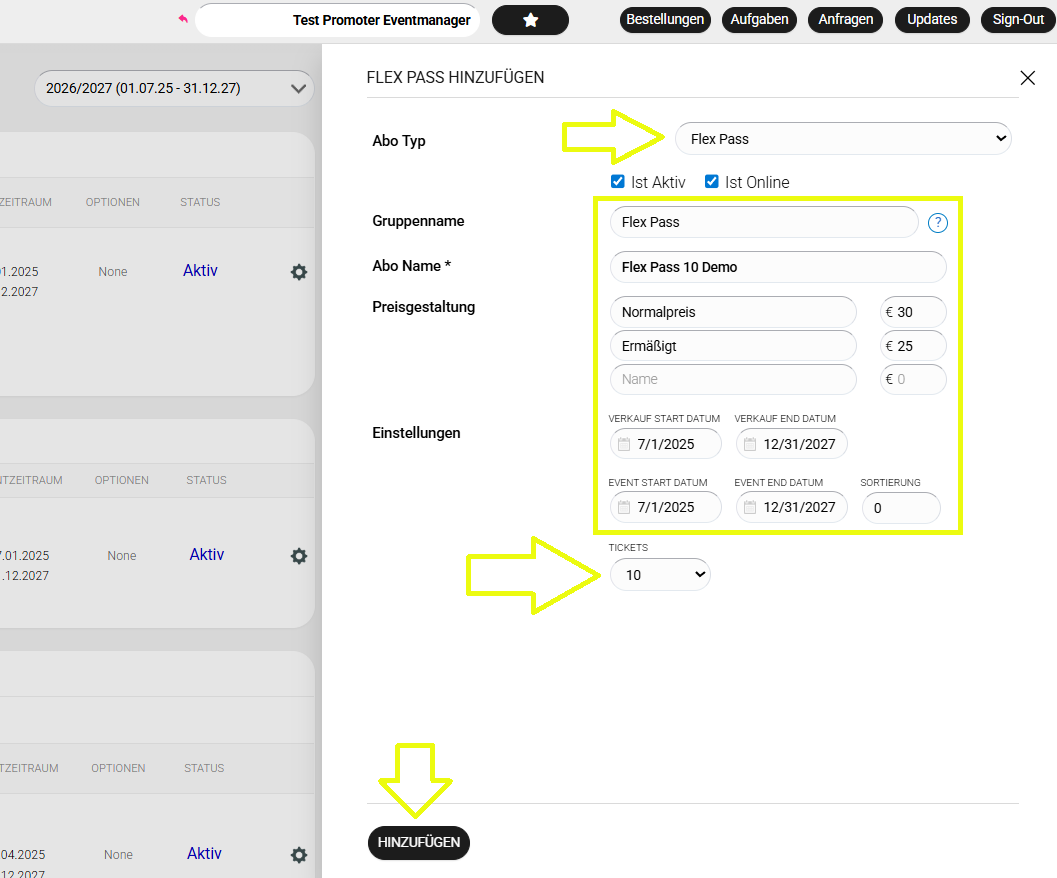The width and height of the screenshot is (1057, 878).
Task: Focus the Sortierung number field
Action: (900, 508)
